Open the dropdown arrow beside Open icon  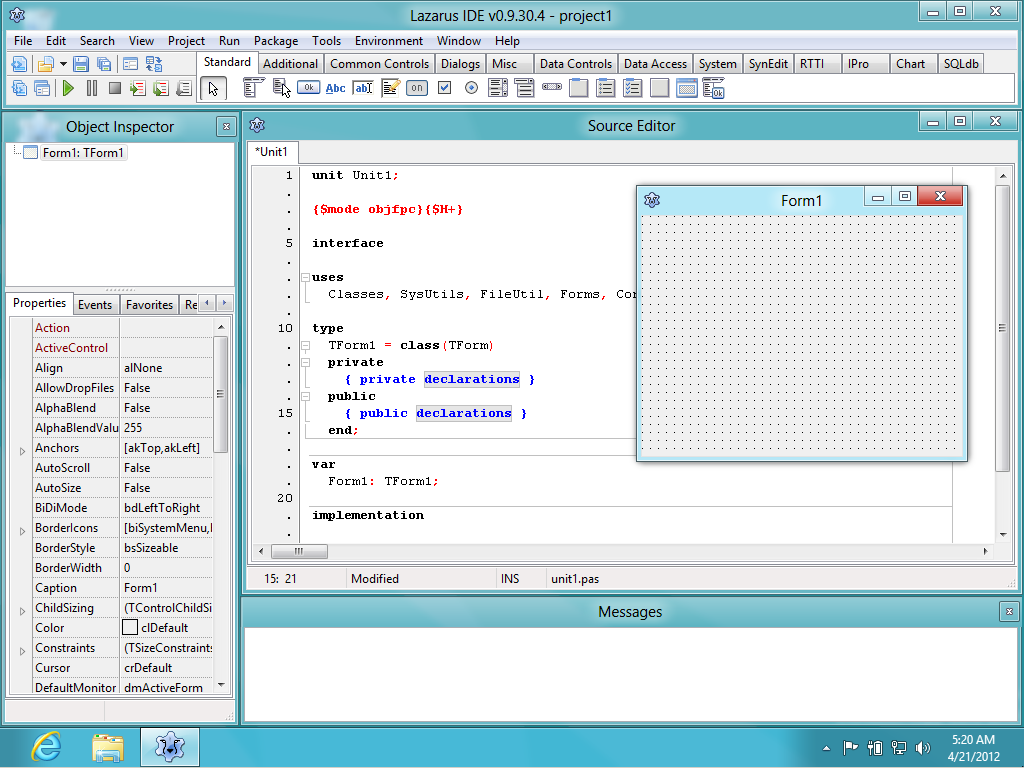[63, 64]
